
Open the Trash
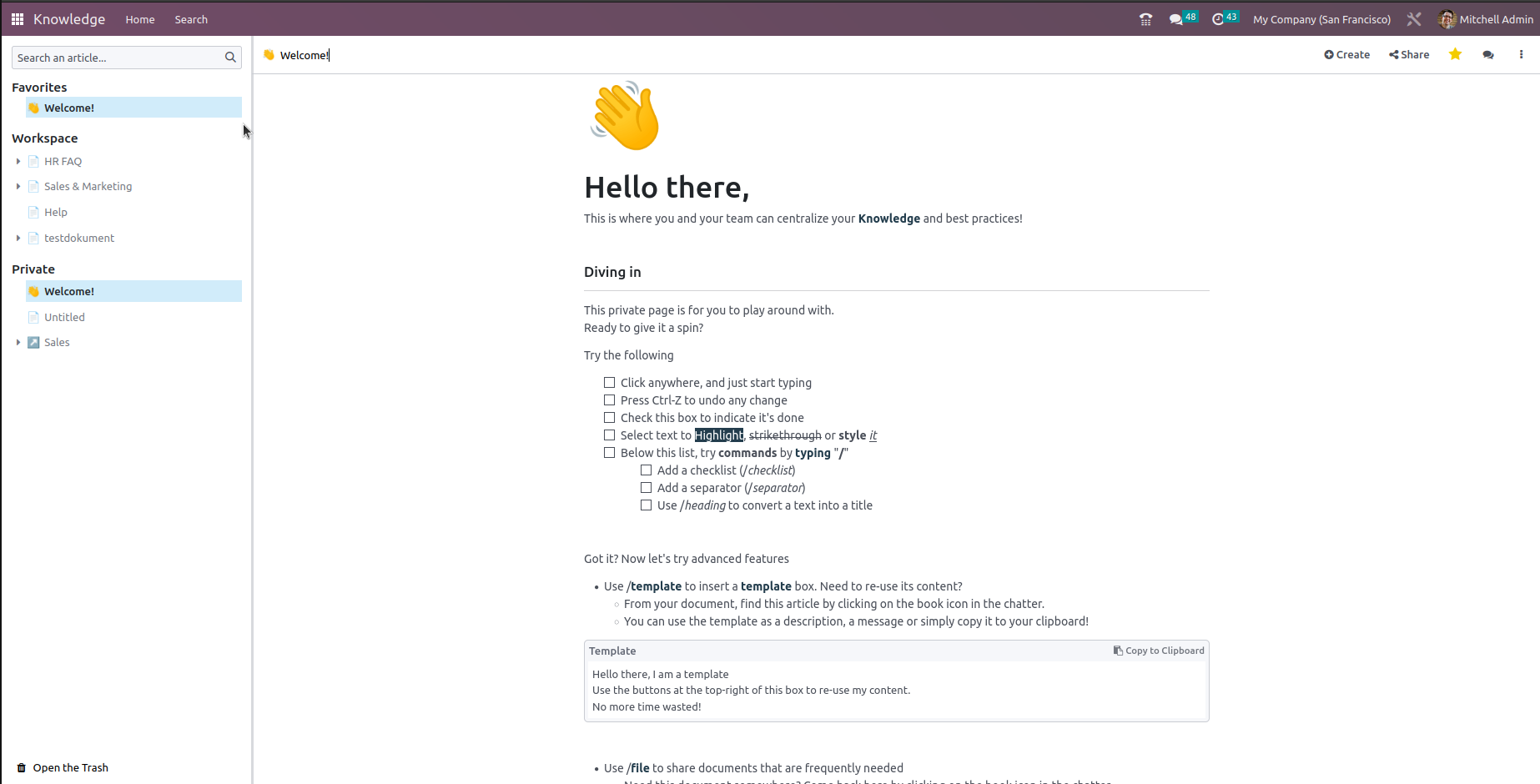[x=63, y=768]
